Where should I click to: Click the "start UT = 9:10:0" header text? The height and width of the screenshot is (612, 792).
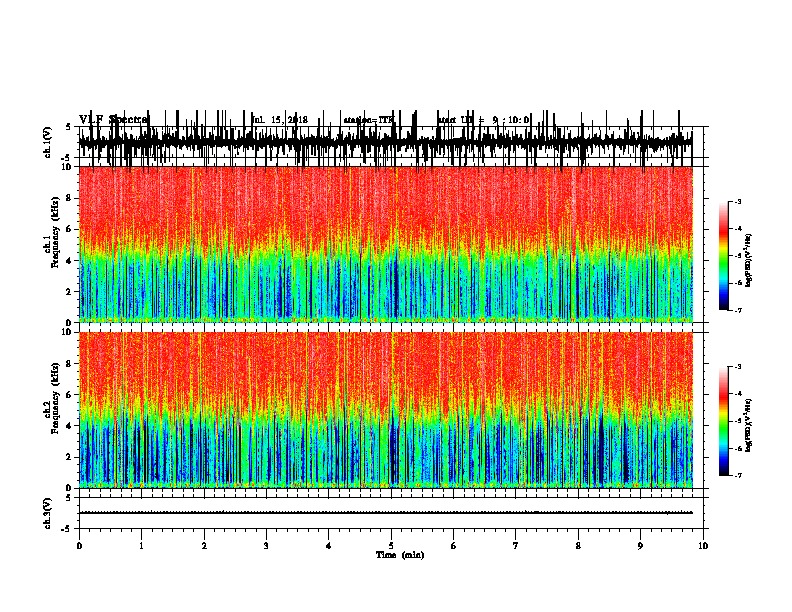click(483, 120)
